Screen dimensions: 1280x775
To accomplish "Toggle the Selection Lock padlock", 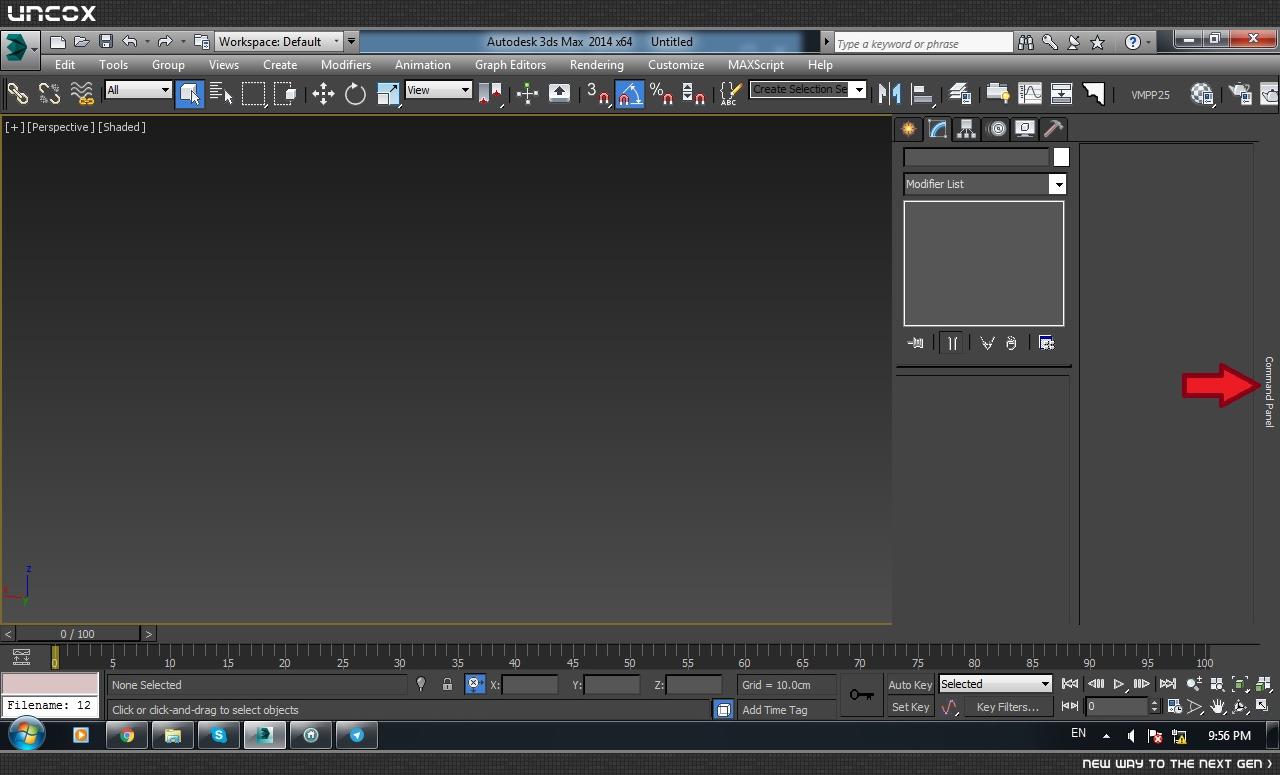I will coord(447,685).
